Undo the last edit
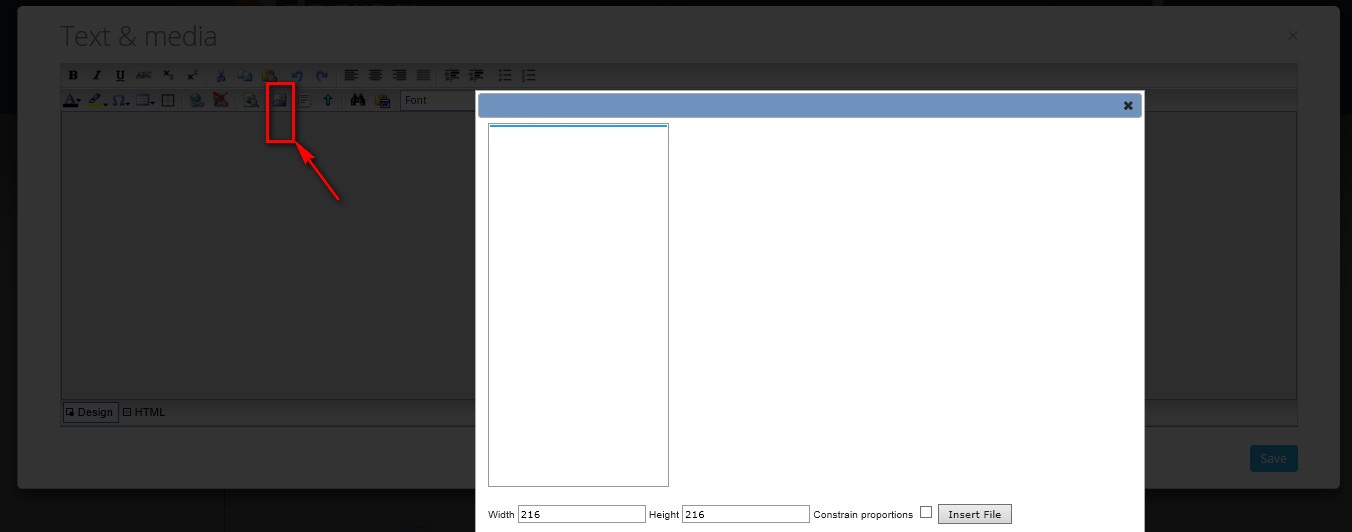This screenshot has height=532, width=1352. (297, 75)
